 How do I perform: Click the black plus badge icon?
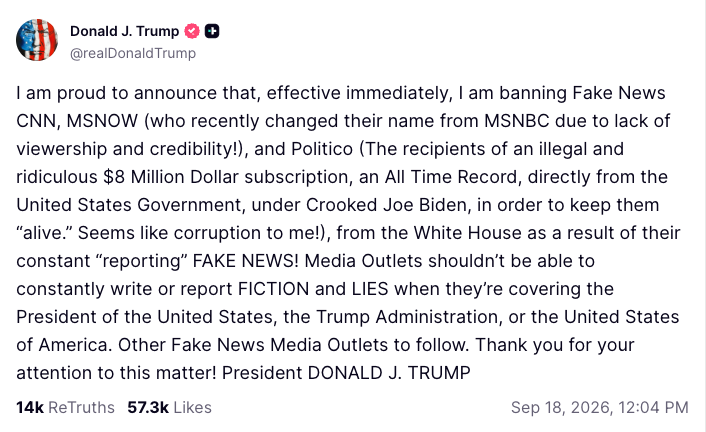click(x=212, y=31)
